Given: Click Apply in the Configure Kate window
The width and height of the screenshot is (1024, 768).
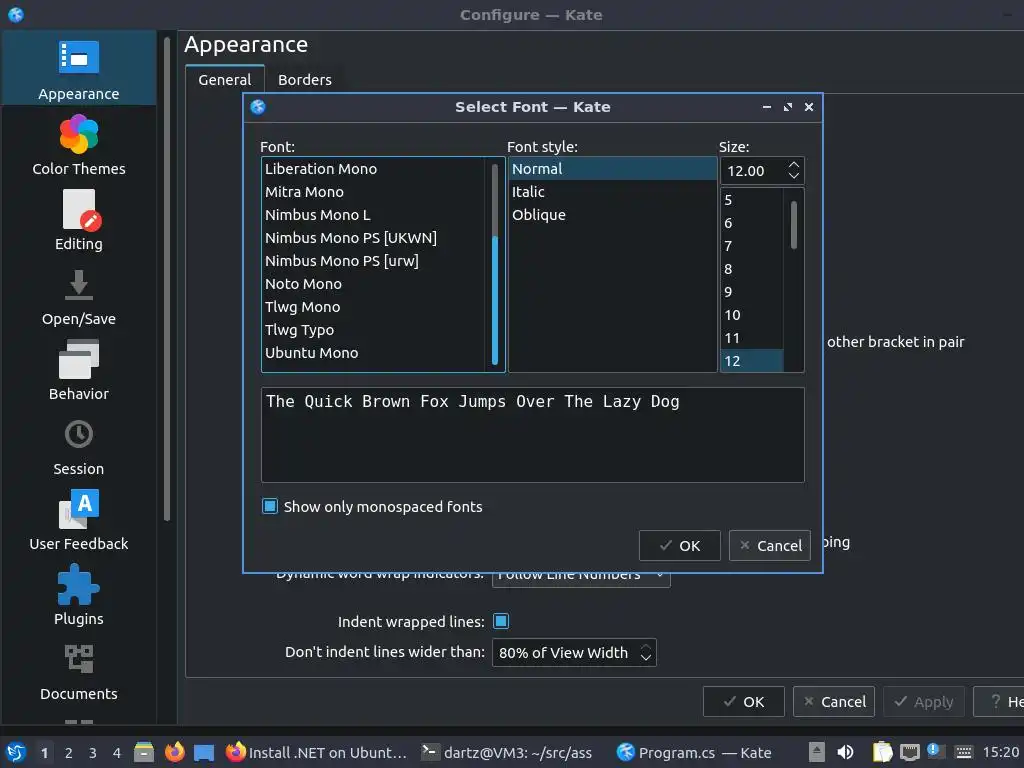Looking at the screenshot, I should (923, 701).
